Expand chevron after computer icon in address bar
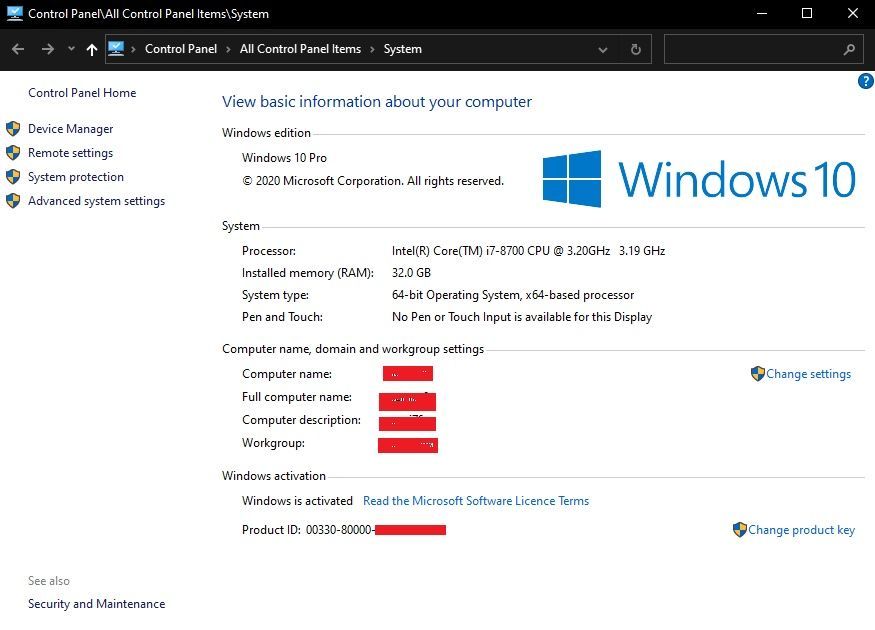 click(x=133, y=49)
